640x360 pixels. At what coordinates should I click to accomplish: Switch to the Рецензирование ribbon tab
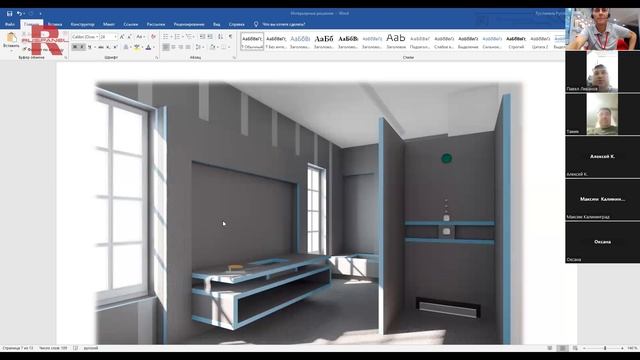pos(189,24)
